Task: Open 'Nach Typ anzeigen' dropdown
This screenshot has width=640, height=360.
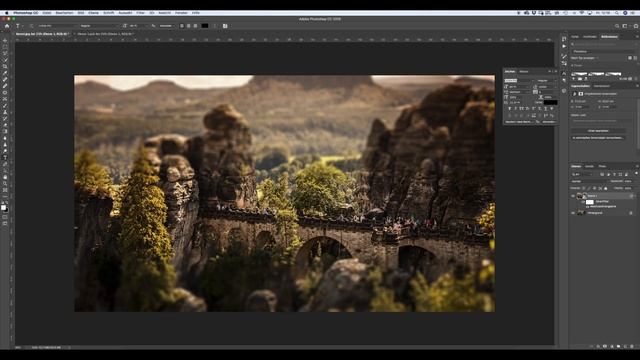Action: click(585, 58)
